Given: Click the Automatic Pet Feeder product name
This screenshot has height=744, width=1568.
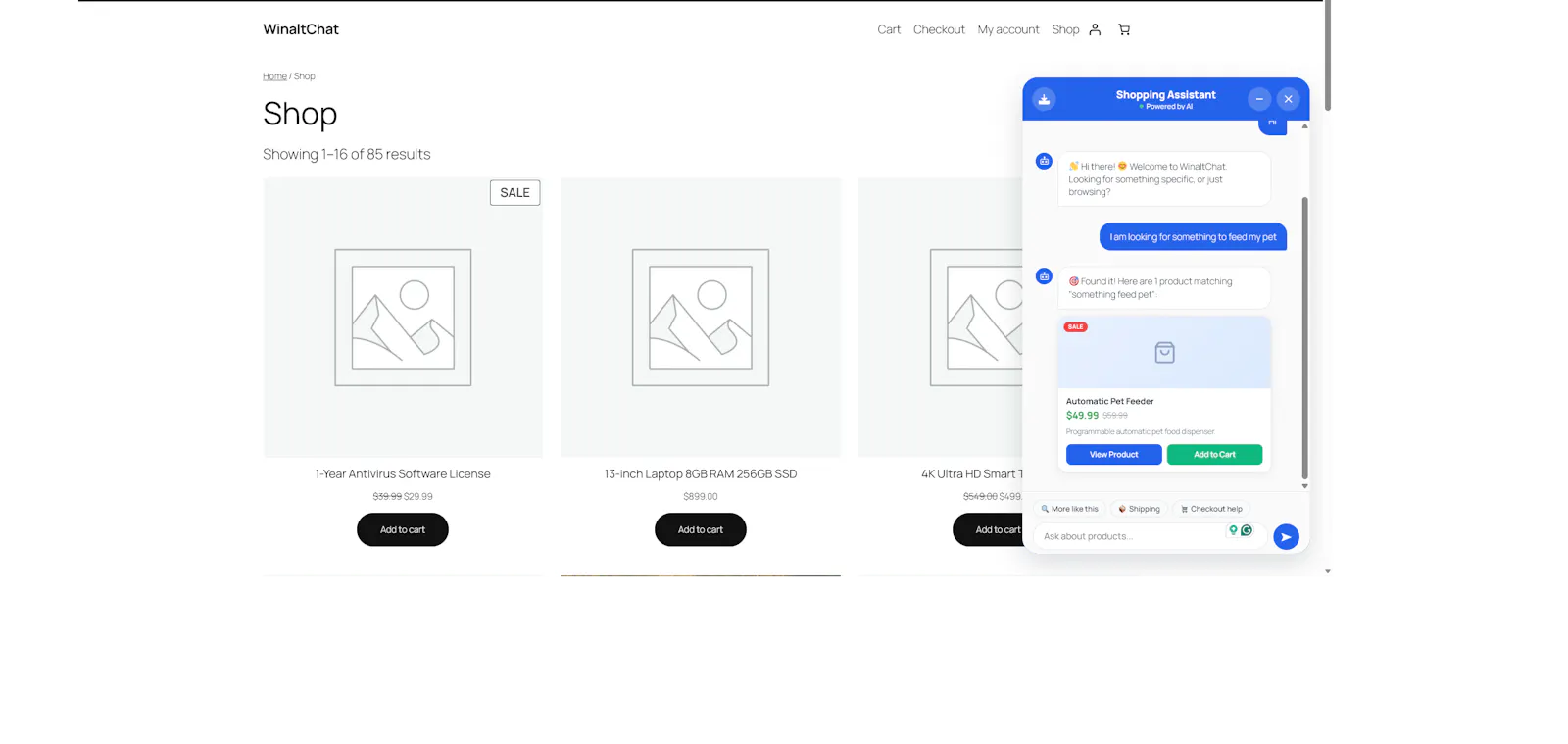Looking at the screenshot, I should (x=1109, y=401).
